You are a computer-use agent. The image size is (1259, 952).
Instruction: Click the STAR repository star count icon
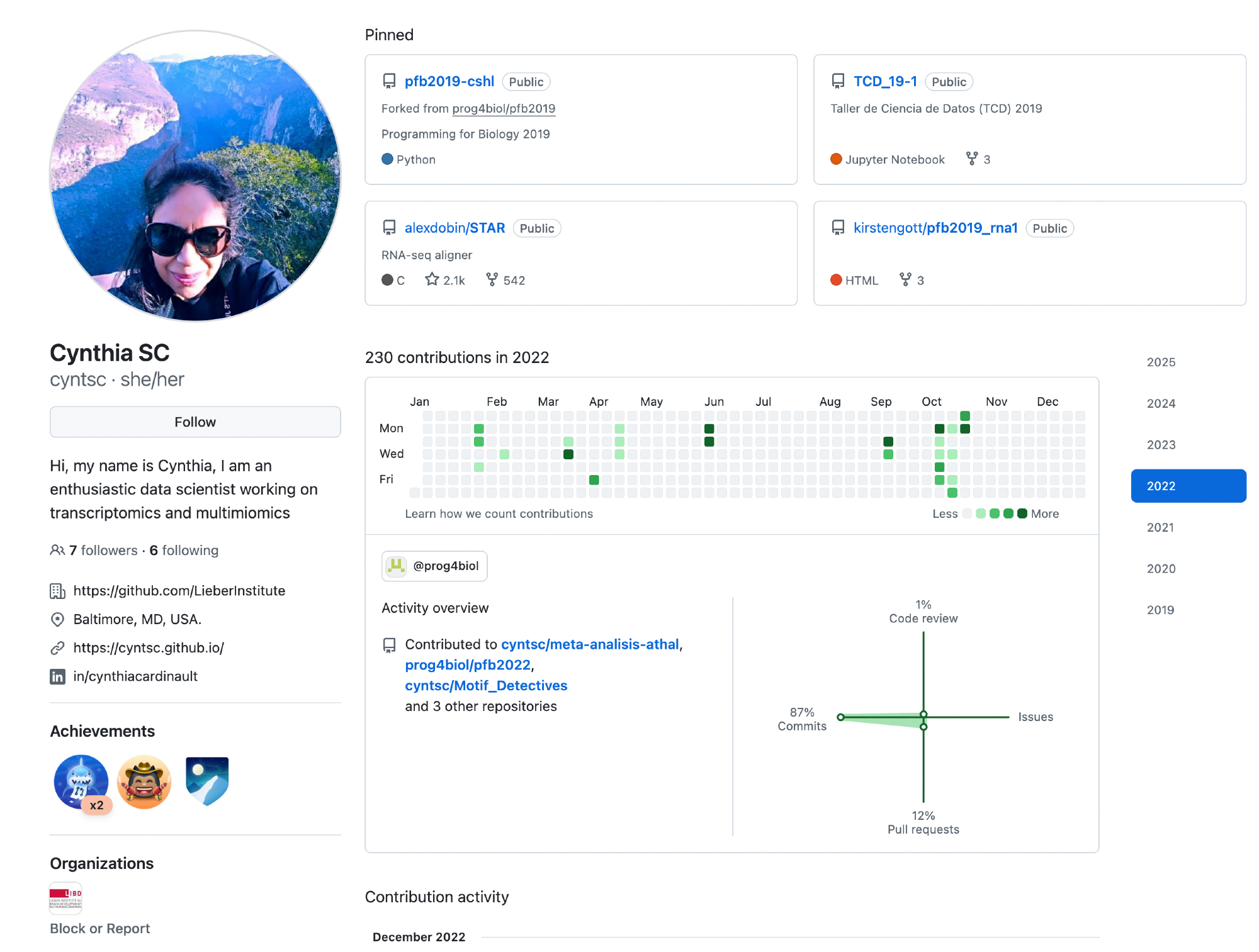[431, 279]
